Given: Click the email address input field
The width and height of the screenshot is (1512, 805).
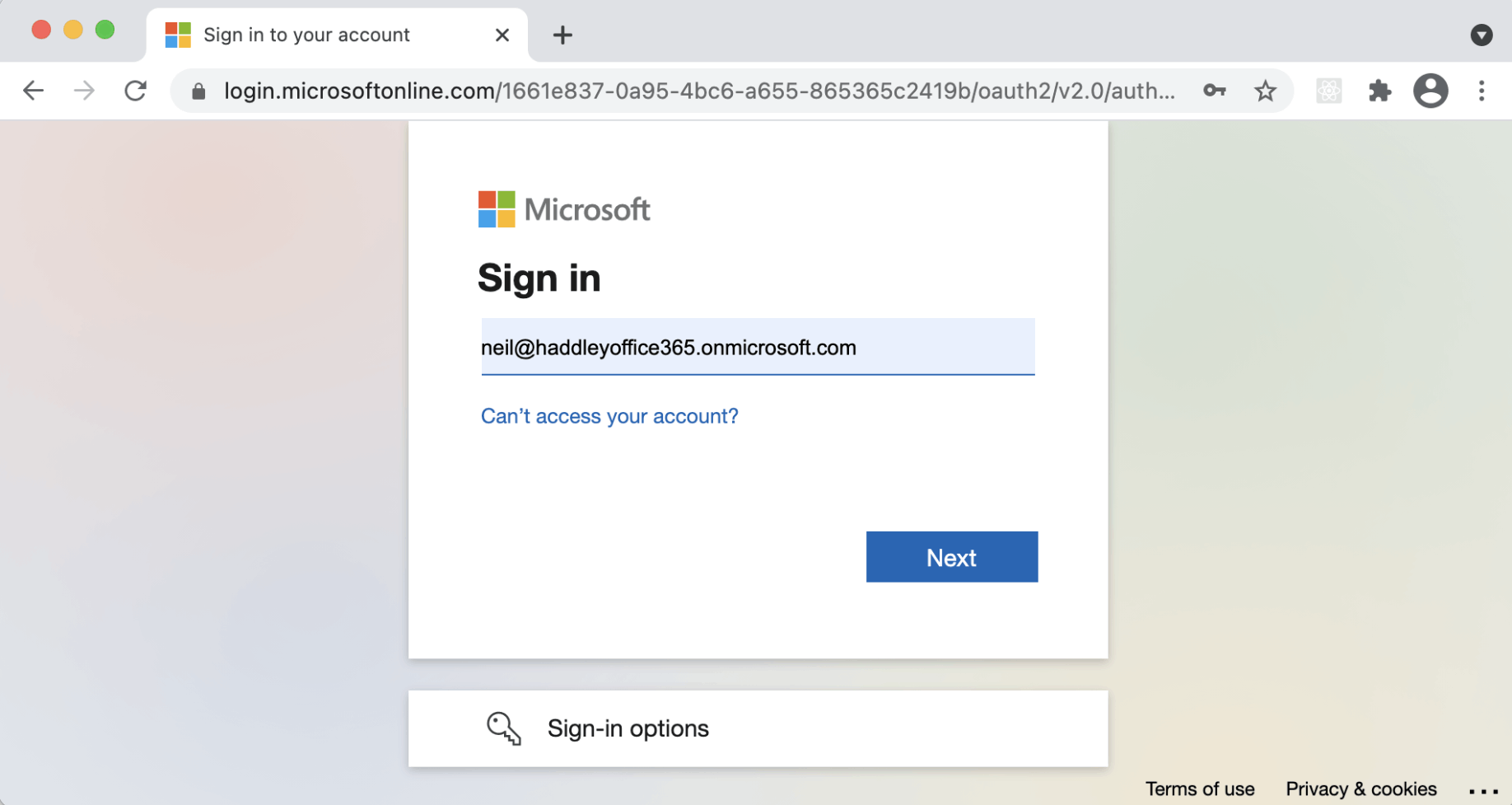Looking at the screenshot, I should [758, 348].
